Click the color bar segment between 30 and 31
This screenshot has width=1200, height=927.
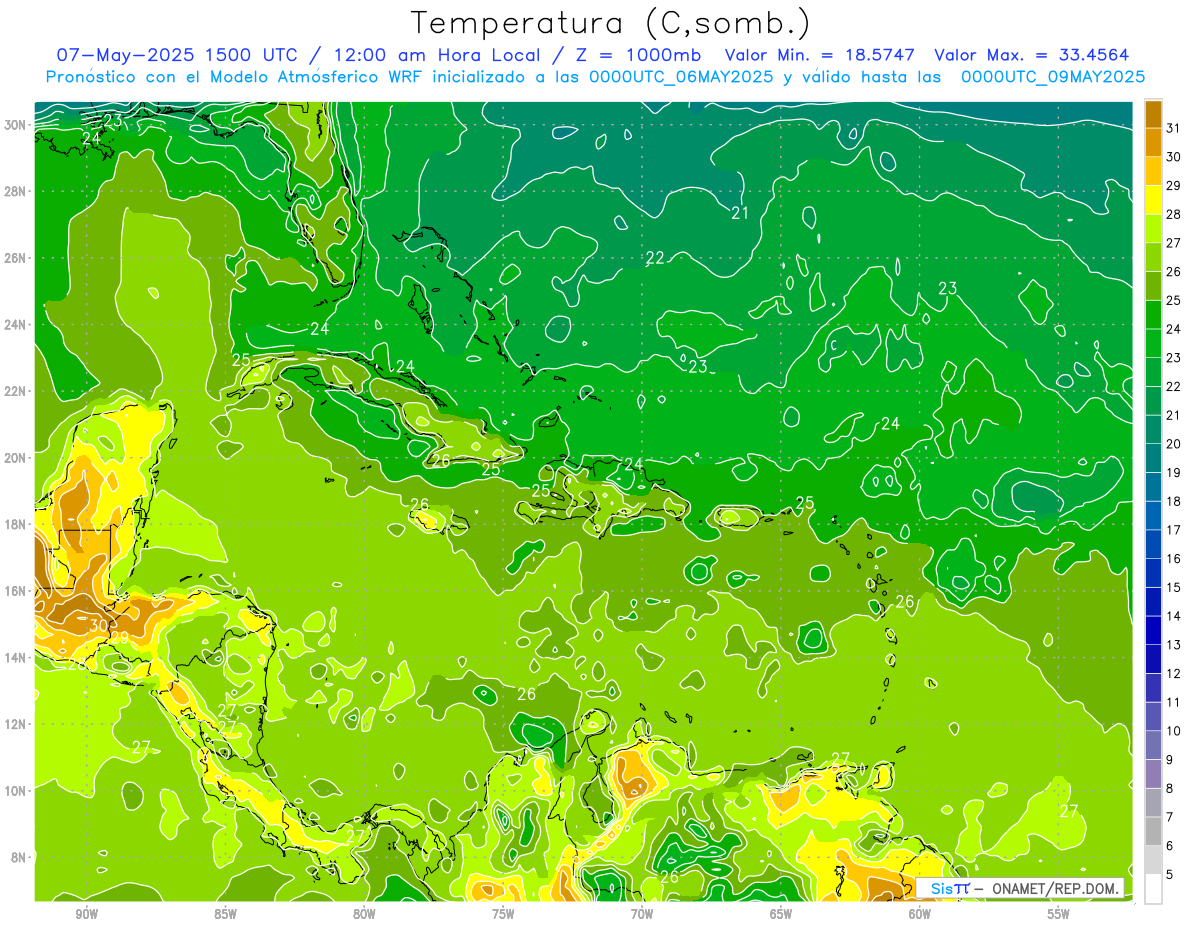pyautogui.click(x=1153, y=142)
